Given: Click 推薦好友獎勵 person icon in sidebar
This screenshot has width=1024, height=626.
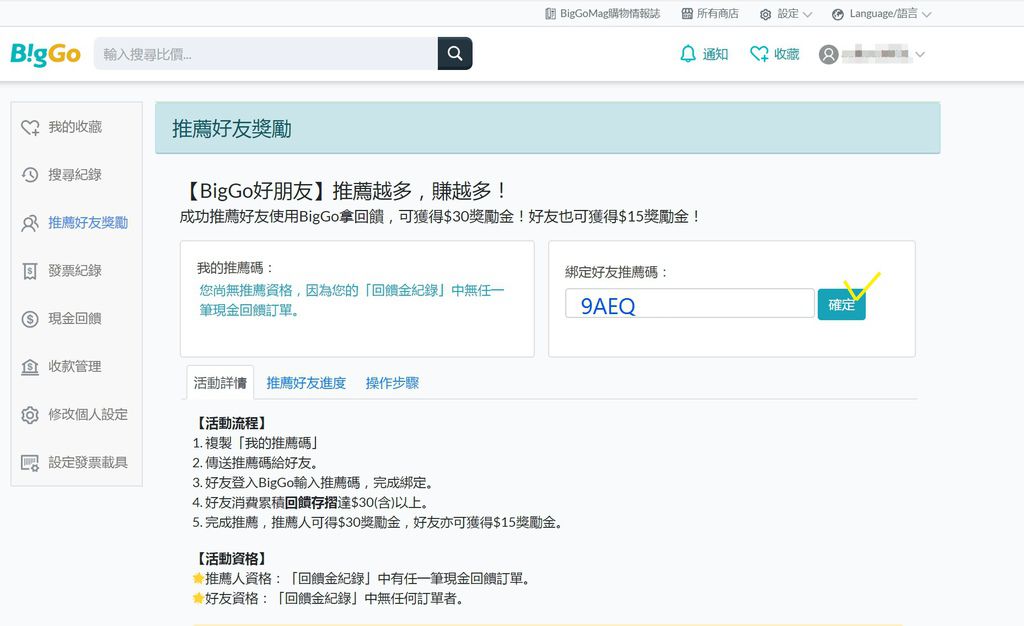Looking at the screenshot, I should [x=30, y=223].
